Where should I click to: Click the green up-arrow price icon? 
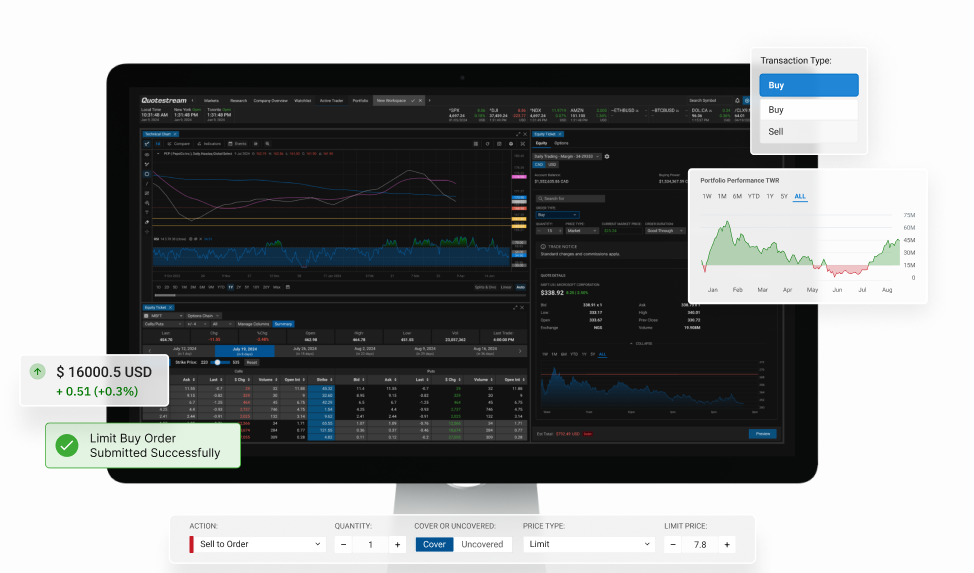pyautogui.click(x=37, y=372)
